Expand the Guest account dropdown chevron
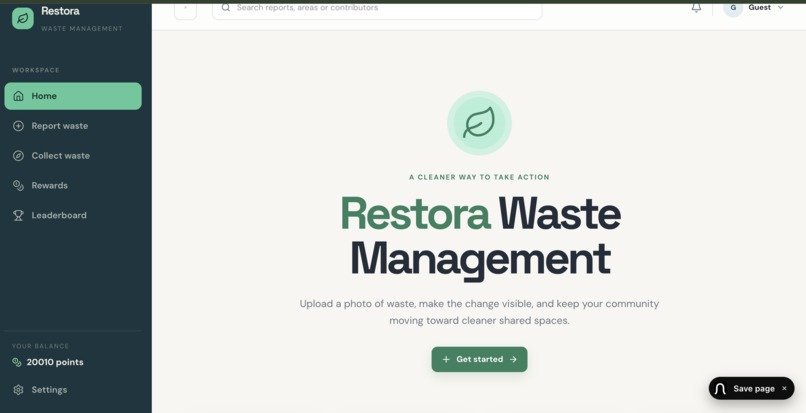 point(780,8)
